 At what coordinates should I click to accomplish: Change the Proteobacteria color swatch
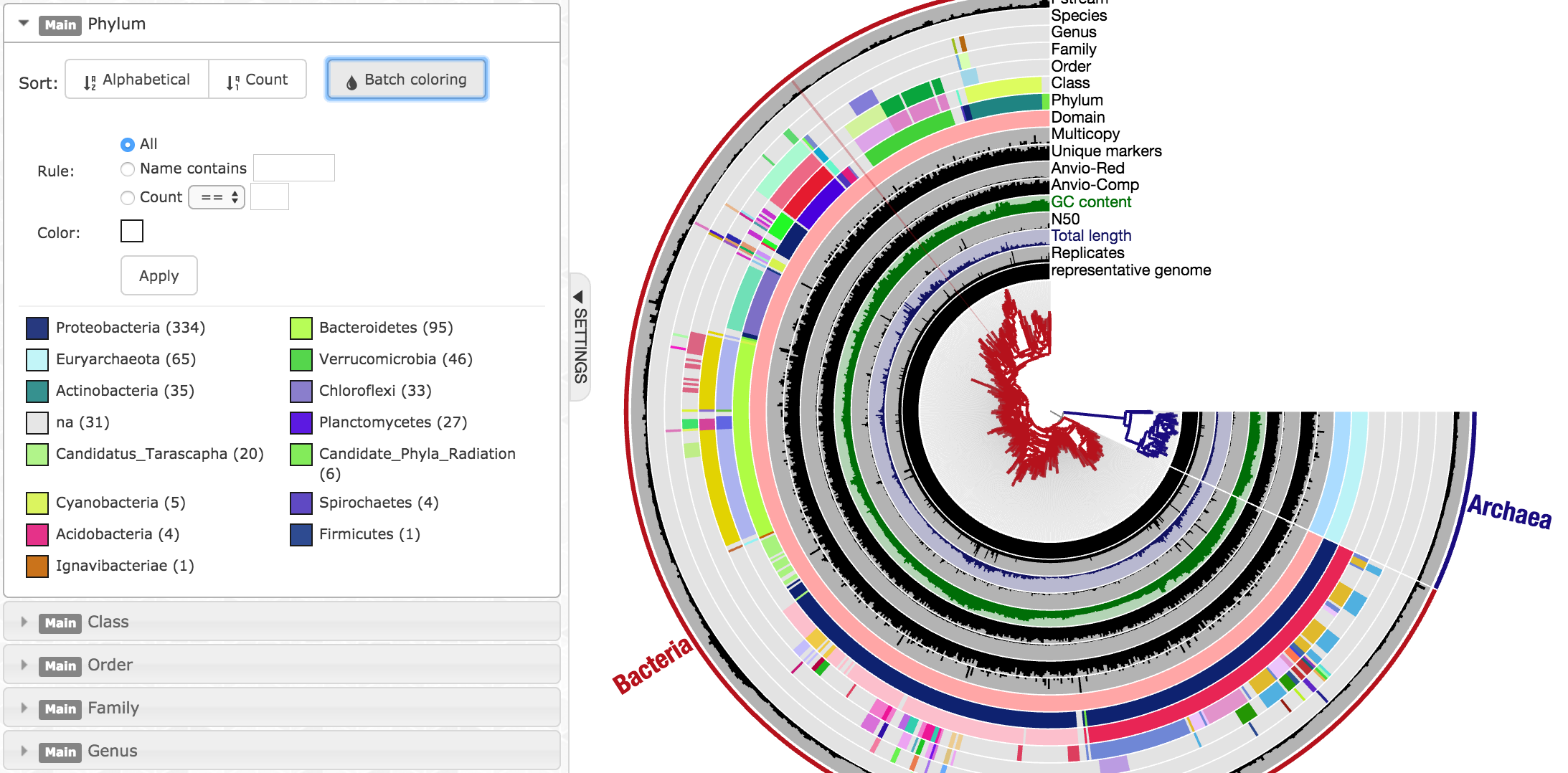coord(37,328)
